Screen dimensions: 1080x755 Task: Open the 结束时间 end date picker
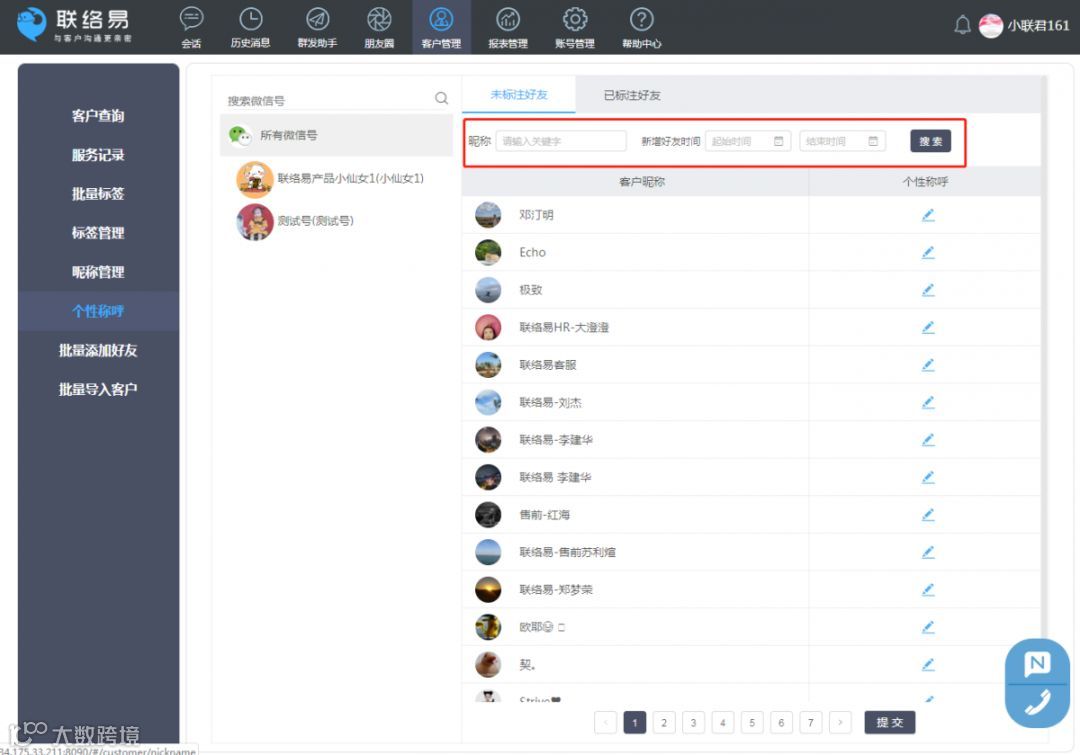pyautogui.click(x=842, y=141)
